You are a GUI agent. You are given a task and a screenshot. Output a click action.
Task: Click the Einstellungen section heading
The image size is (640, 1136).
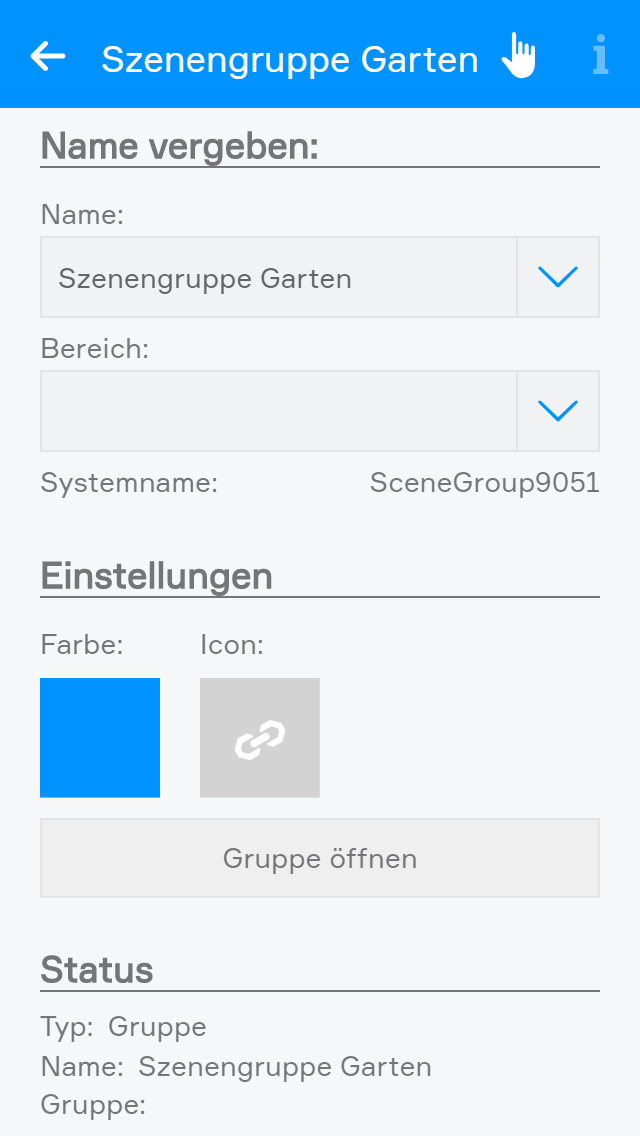[157, 577]
